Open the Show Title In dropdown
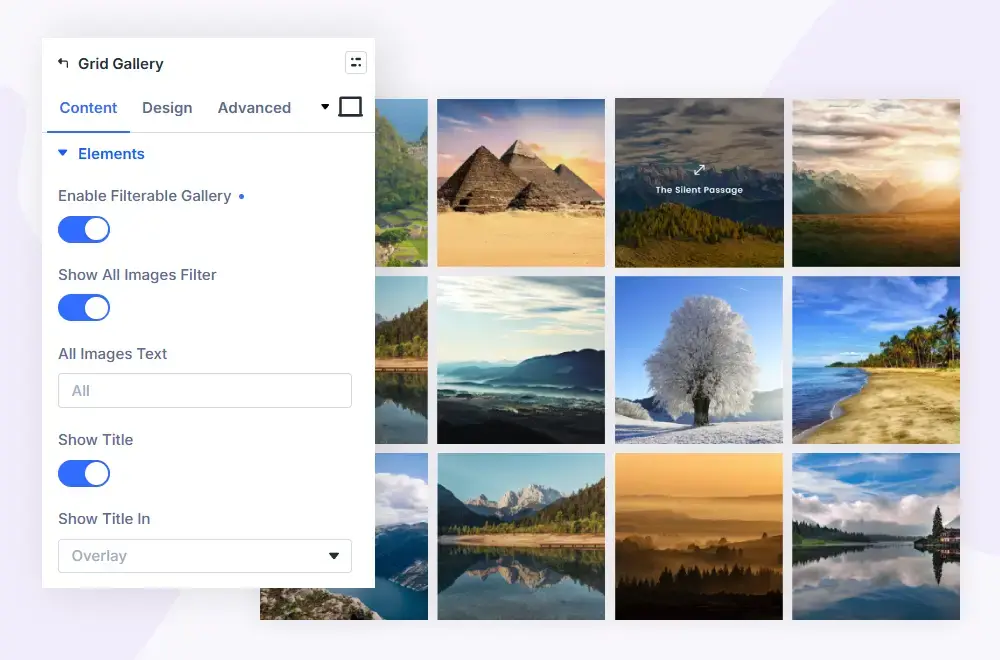Screen dimensions: 1000x660 coord(205,556)
